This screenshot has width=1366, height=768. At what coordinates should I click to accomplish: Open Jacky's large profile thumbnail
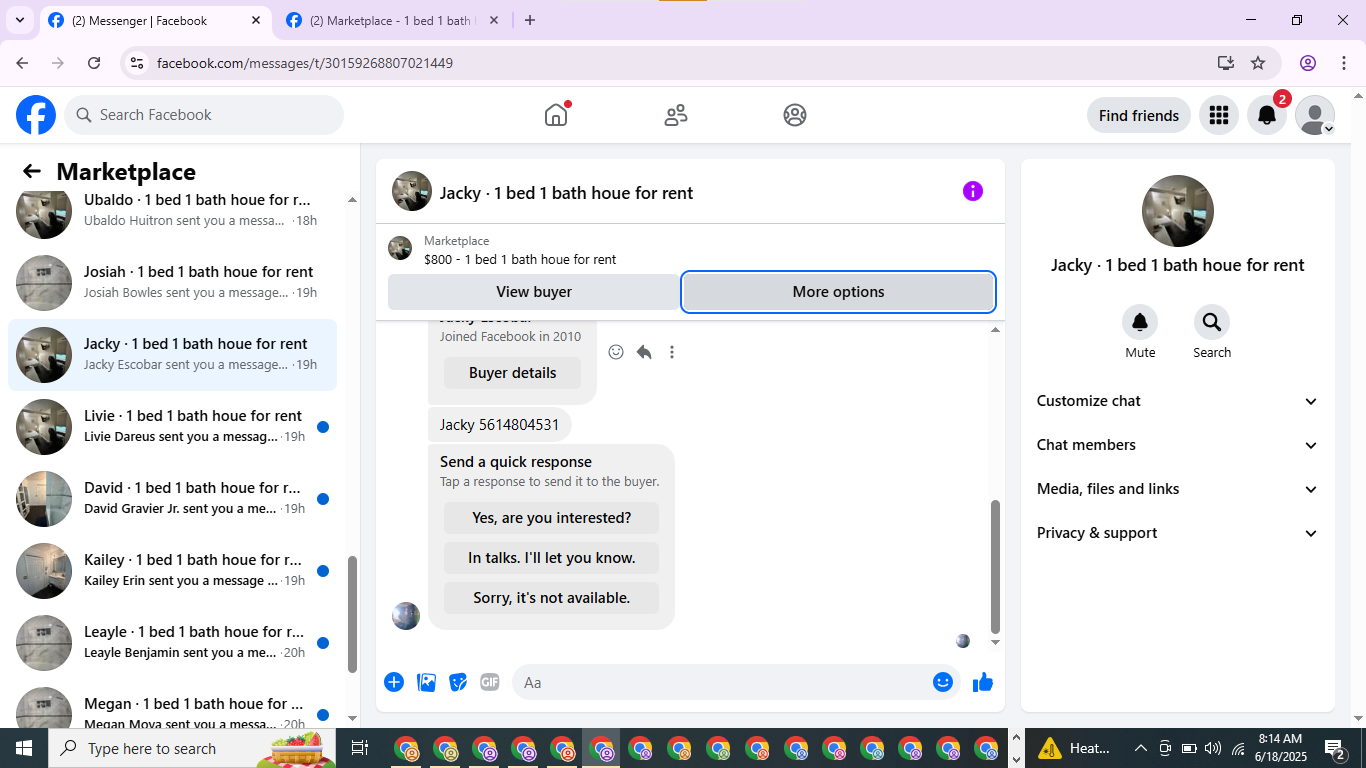tap(1178, 211)
